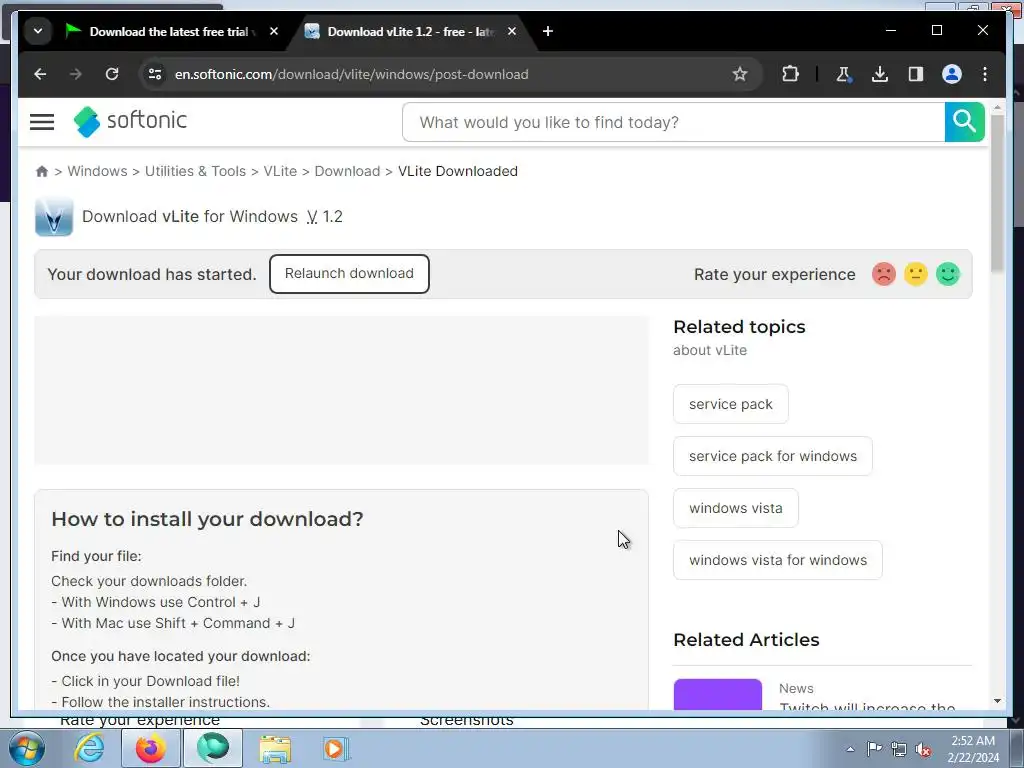Click the browser forward arrow
This screenshot has height=768, width=1024.
coord(76,74)
